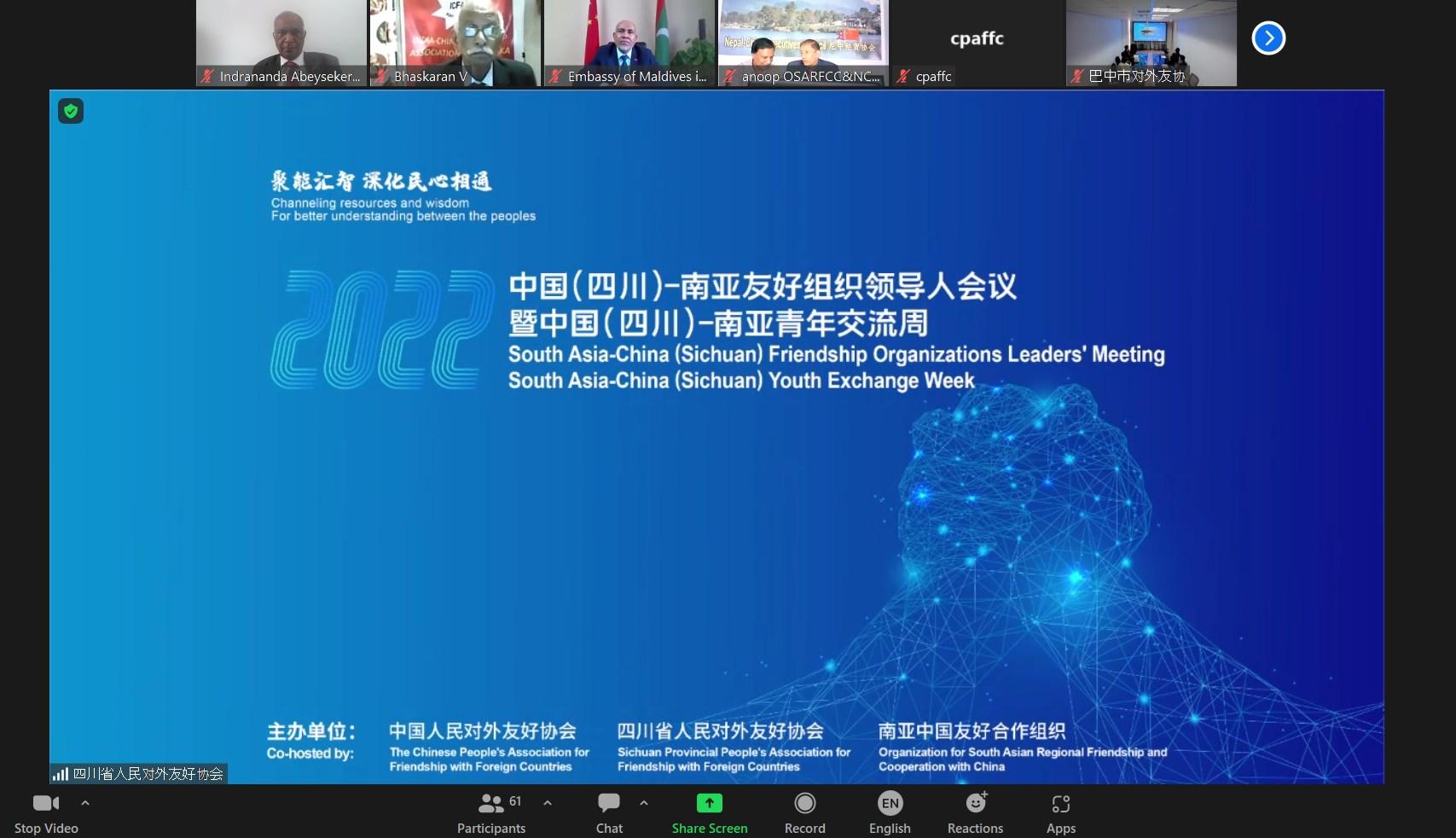Click muted mic icon on Indrananda Abeyseker tile
The height and width of the screenshot is (838, 1456).
207,76
